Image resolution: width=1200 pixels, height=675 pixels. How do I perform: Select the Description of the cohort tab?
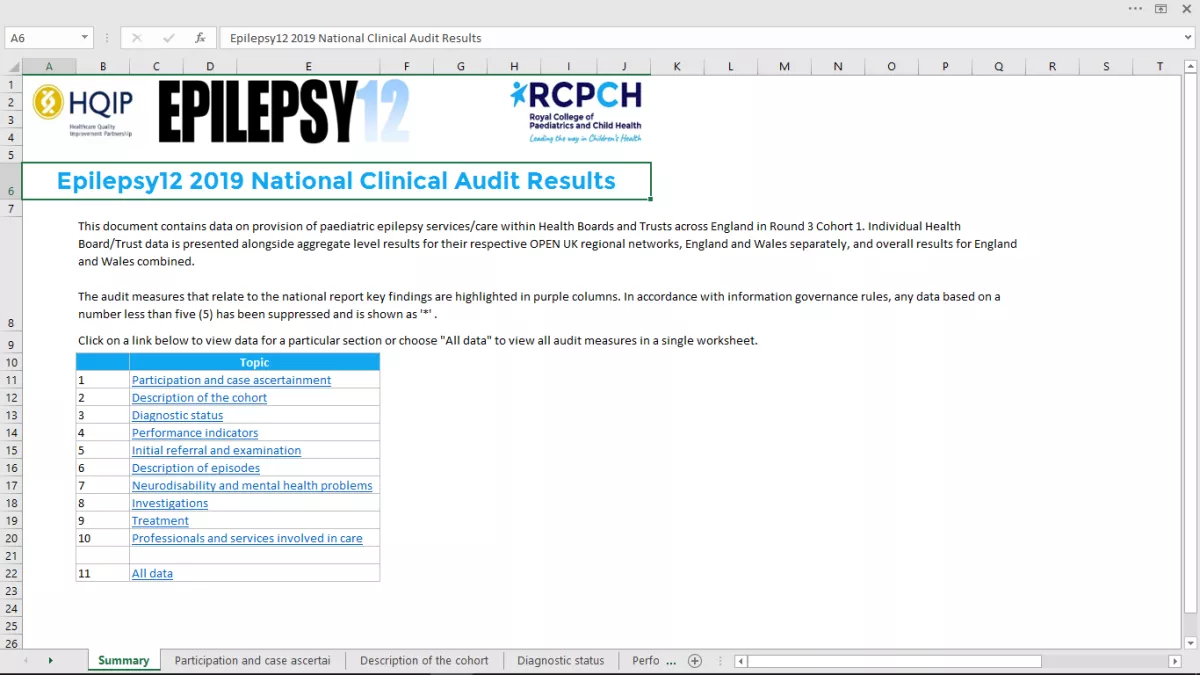pos(424,660)
